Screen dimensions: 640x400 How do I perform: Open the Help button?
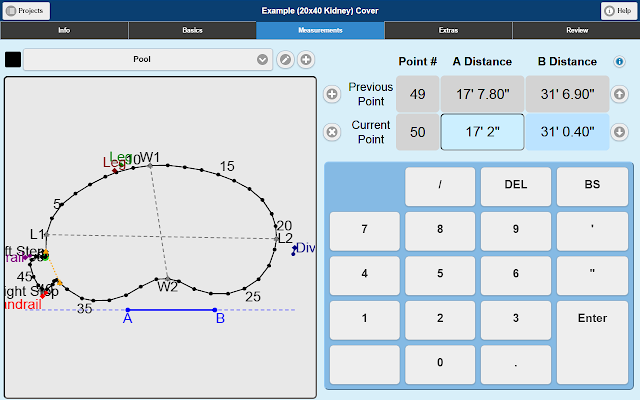pos(619,11)
